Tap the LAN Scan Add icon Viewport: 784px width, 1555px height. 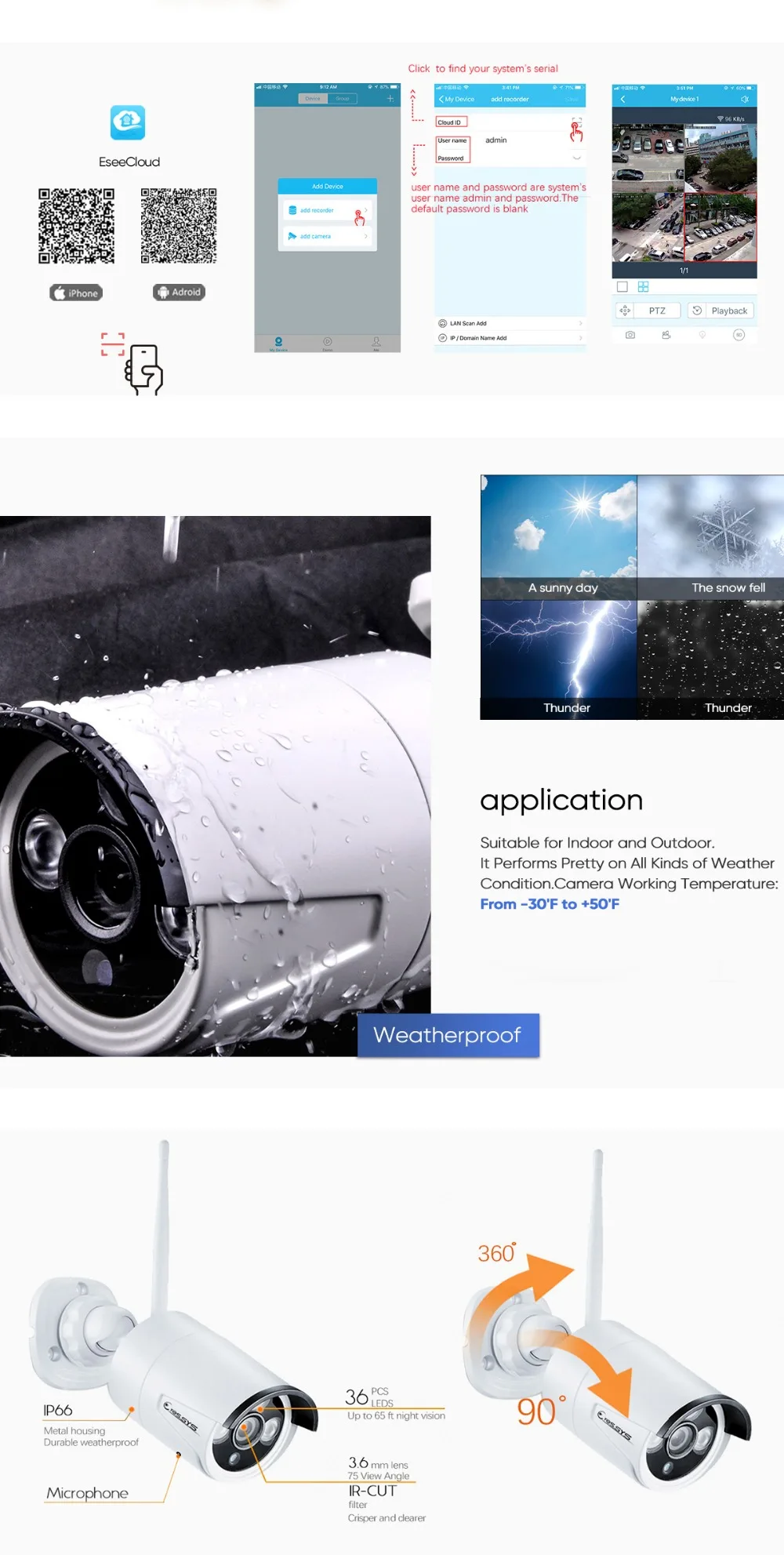443,323
